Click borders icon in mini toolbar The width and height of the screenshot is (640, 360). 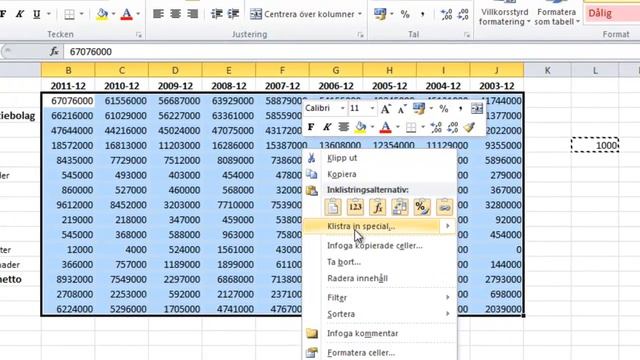pos(411,127)
